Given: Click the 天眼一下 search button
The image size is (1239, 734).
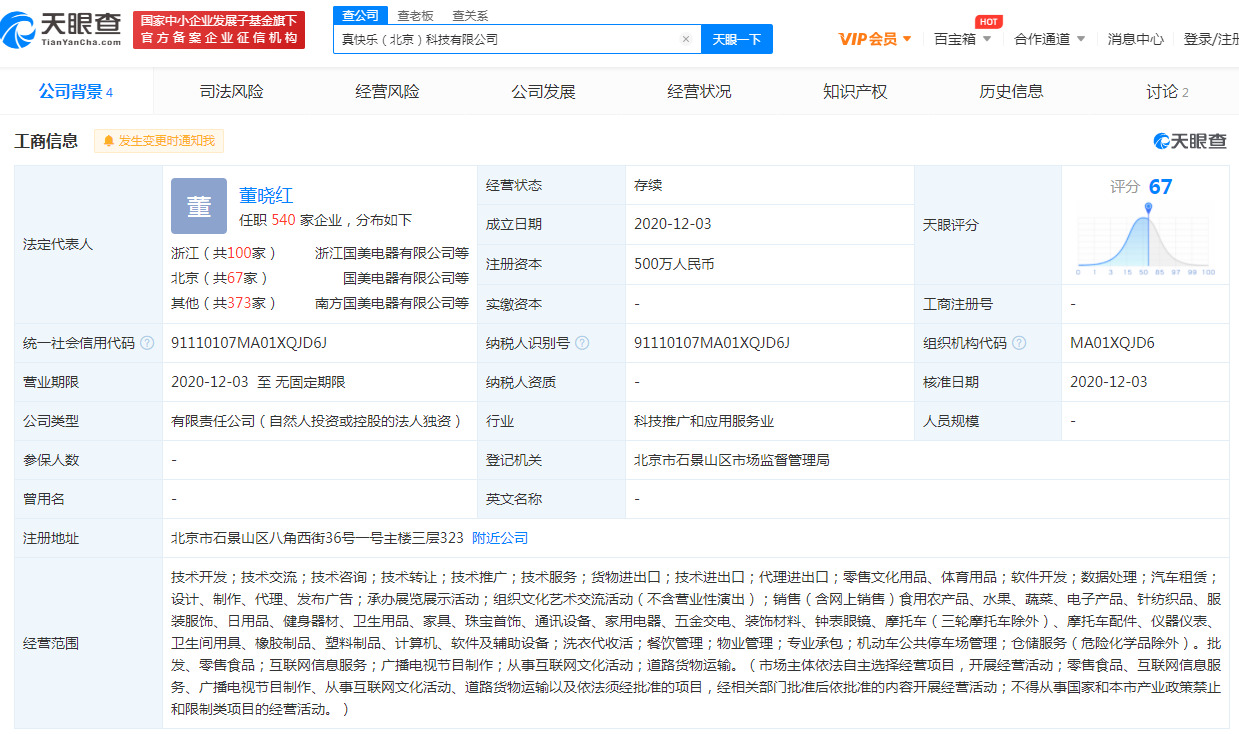Looking at the screenshot, I should 737,39.
